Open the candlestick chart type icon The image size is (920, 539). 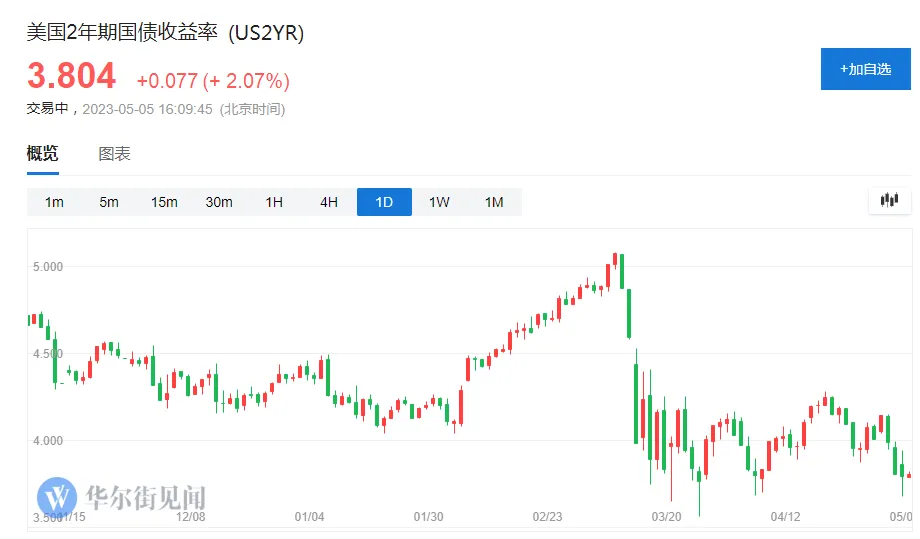coord(889,200)
